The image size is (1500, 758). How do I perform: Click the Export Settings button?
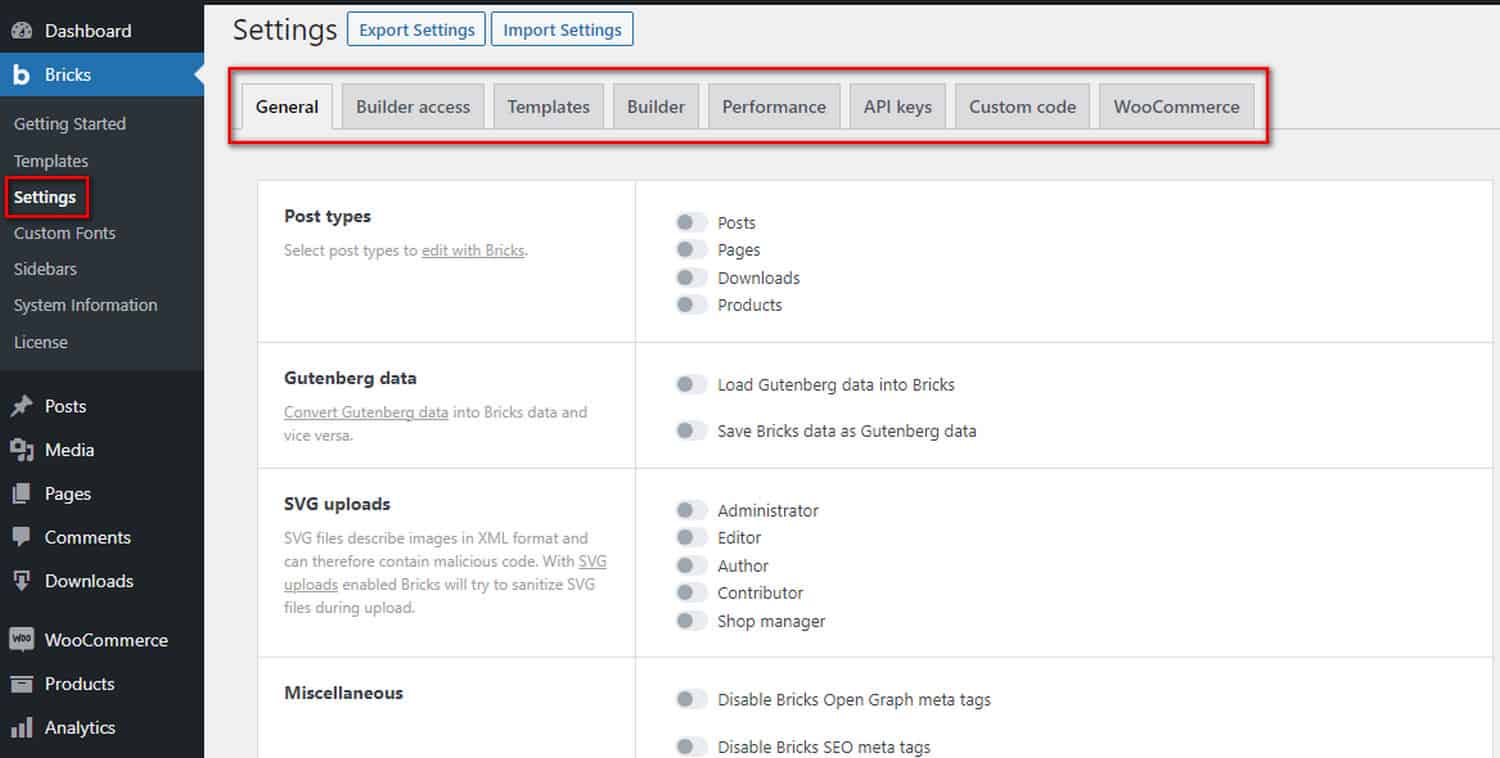point(417,30)
